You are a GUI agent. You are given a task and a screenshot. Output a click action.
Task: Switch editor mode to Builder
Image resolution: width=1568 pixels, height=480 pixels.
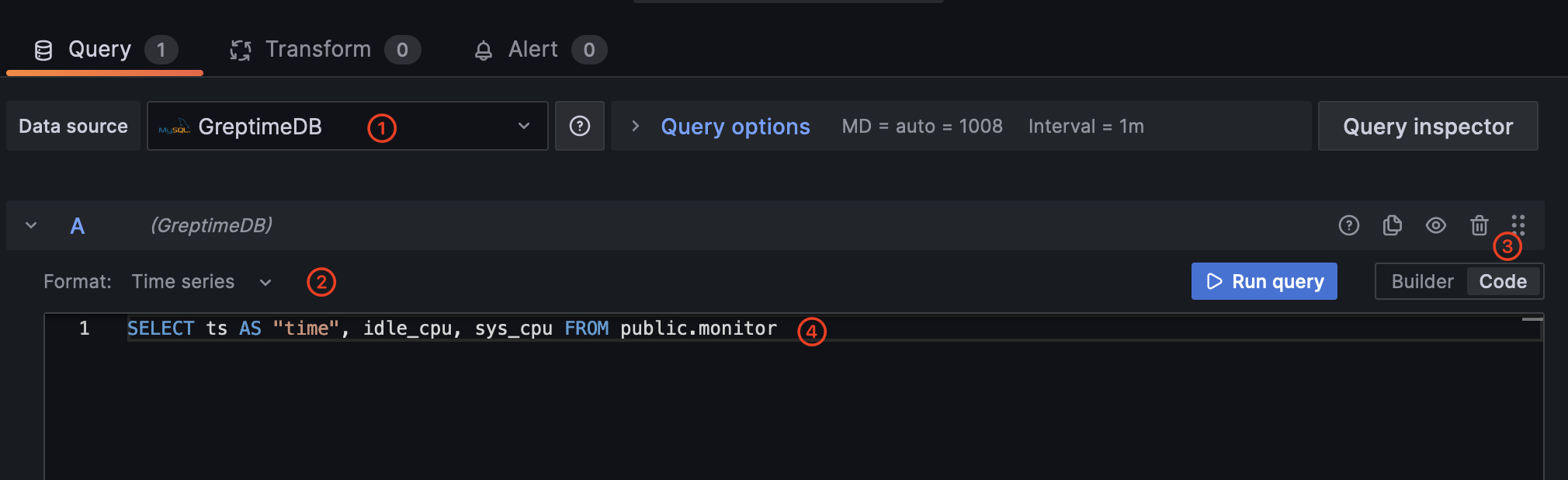[1422, 281]
